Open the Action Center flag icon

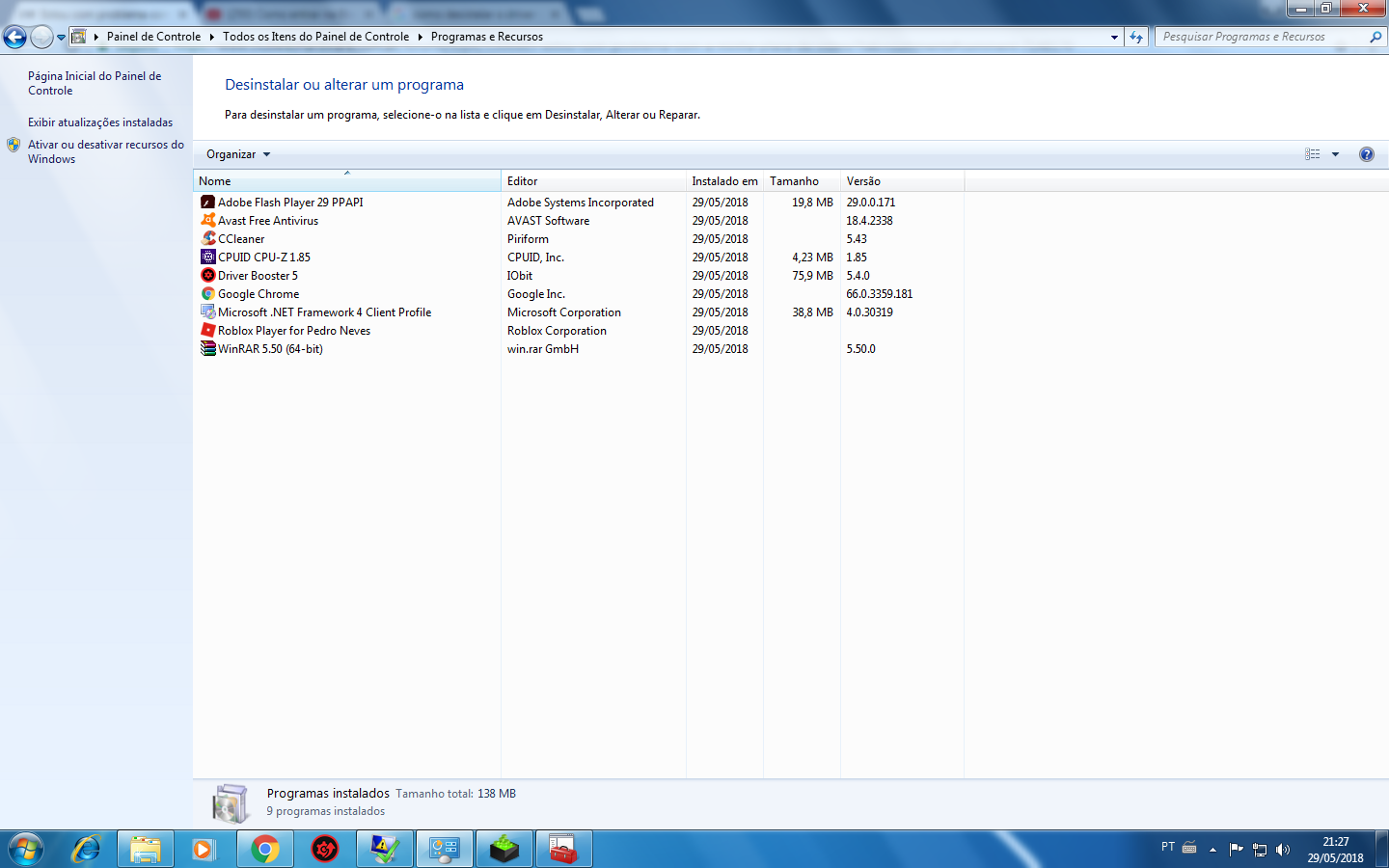click(1237, 850)
